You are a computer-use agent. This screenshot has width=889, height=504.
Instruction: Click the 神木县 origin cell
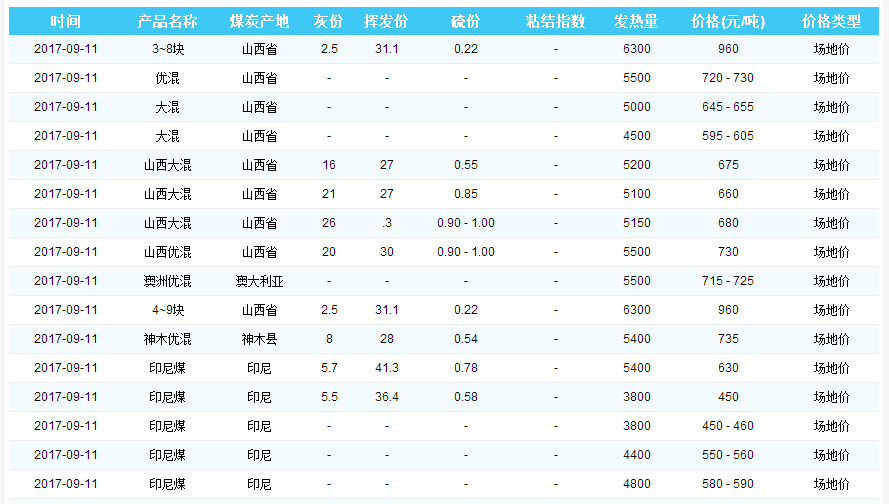(259, 339)
